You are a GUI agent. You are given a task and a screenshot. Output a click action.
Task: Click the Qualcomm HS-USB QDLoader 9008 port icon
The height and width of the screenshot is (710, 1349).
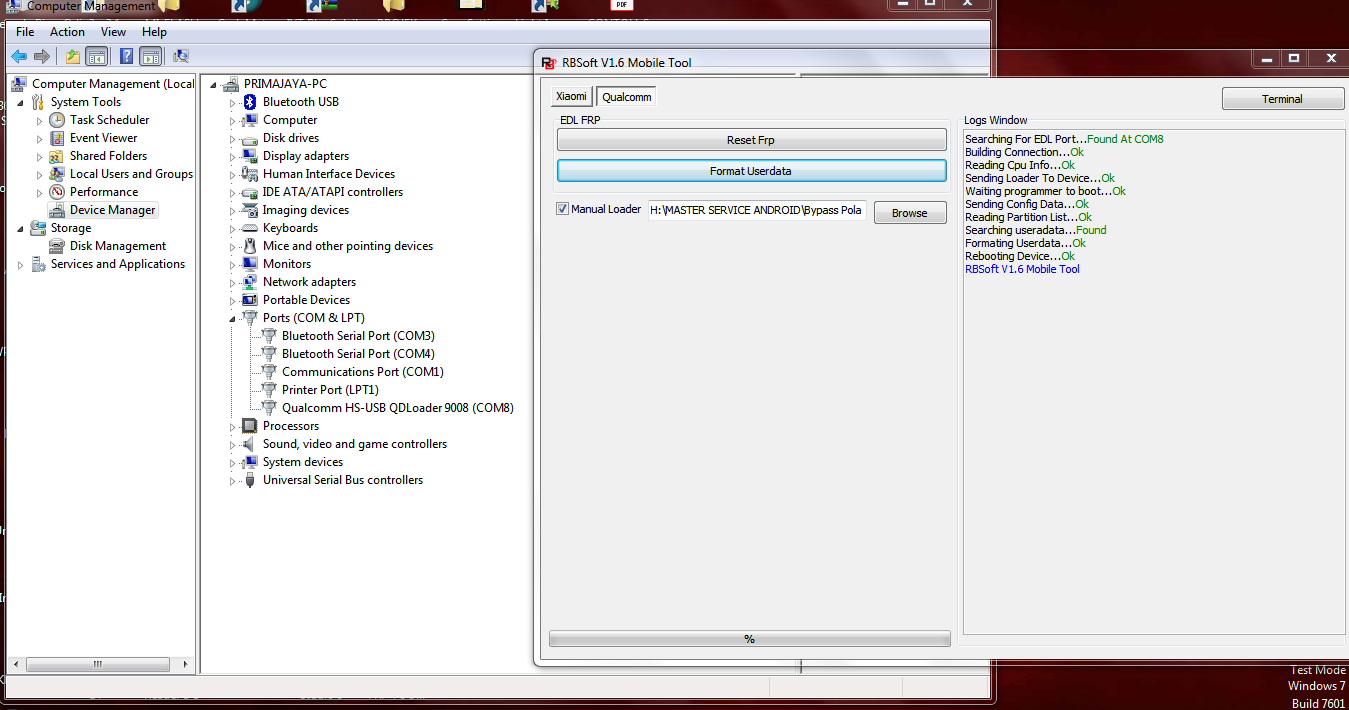[x=269, y=408]
